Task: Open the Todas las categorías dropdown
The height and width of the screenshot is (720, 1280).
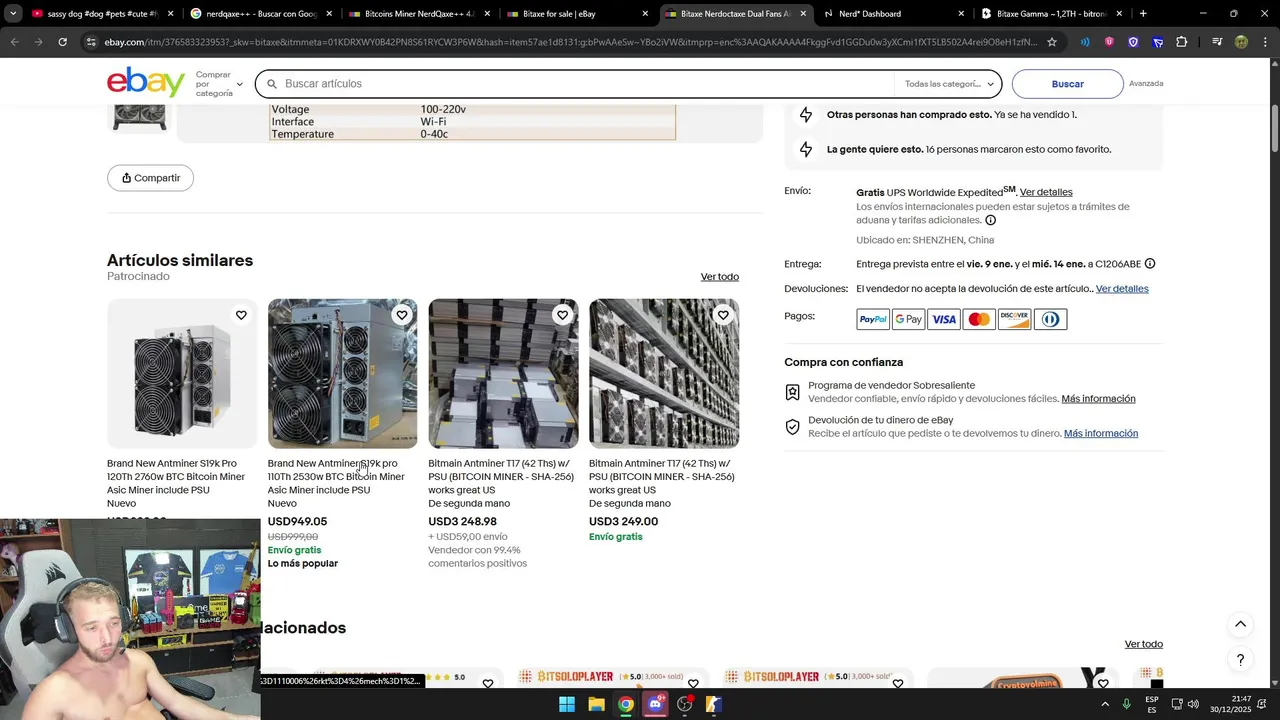Action: (x=948, y=84)
